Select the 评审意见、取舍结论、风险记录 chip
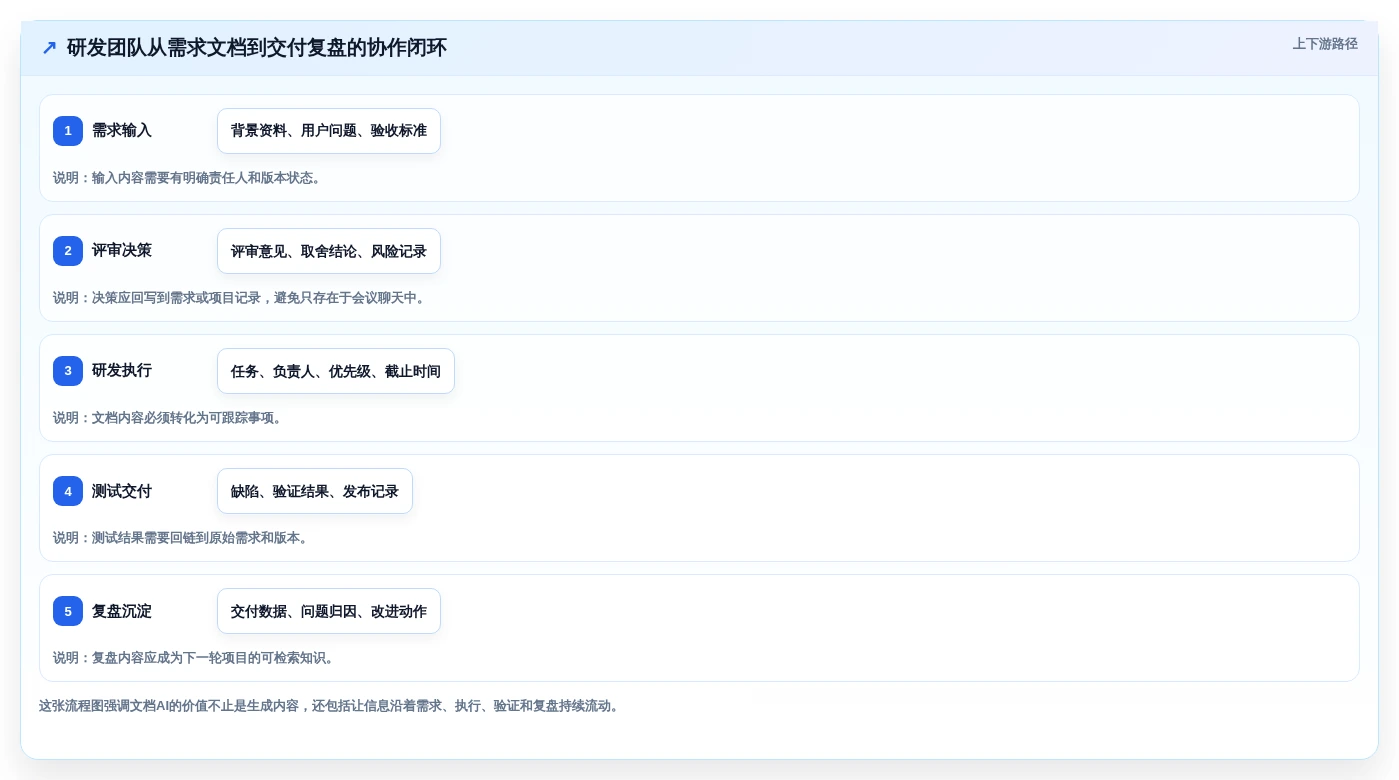1399x780 pixels. pyautogui.click(x=329, y=251)
